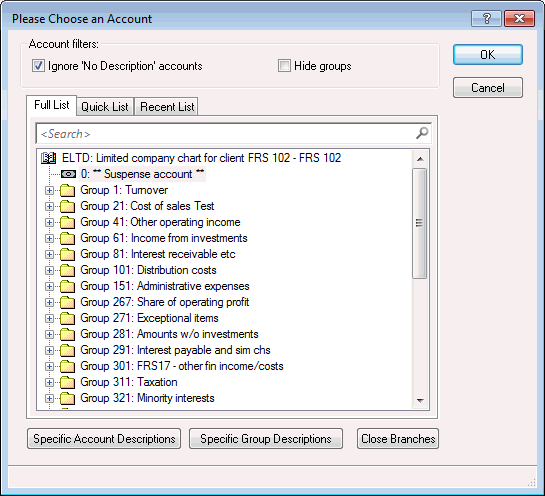545x496 pixels.
Task: Click folder icon for Group 271 Exceptional items
Action: coord(67,318)
